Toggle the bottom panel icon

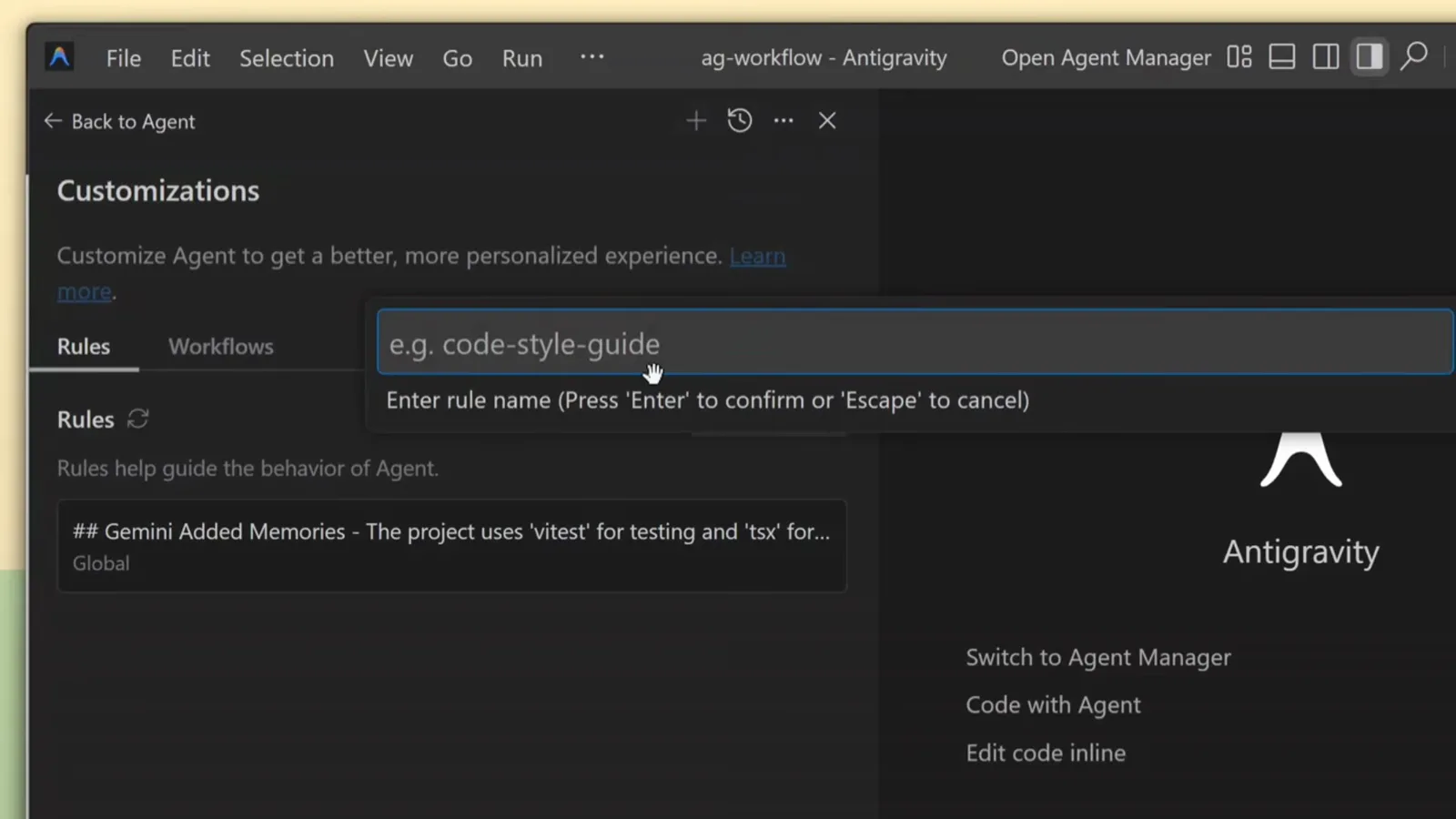pyautogui.click(x=1282, y=56)
